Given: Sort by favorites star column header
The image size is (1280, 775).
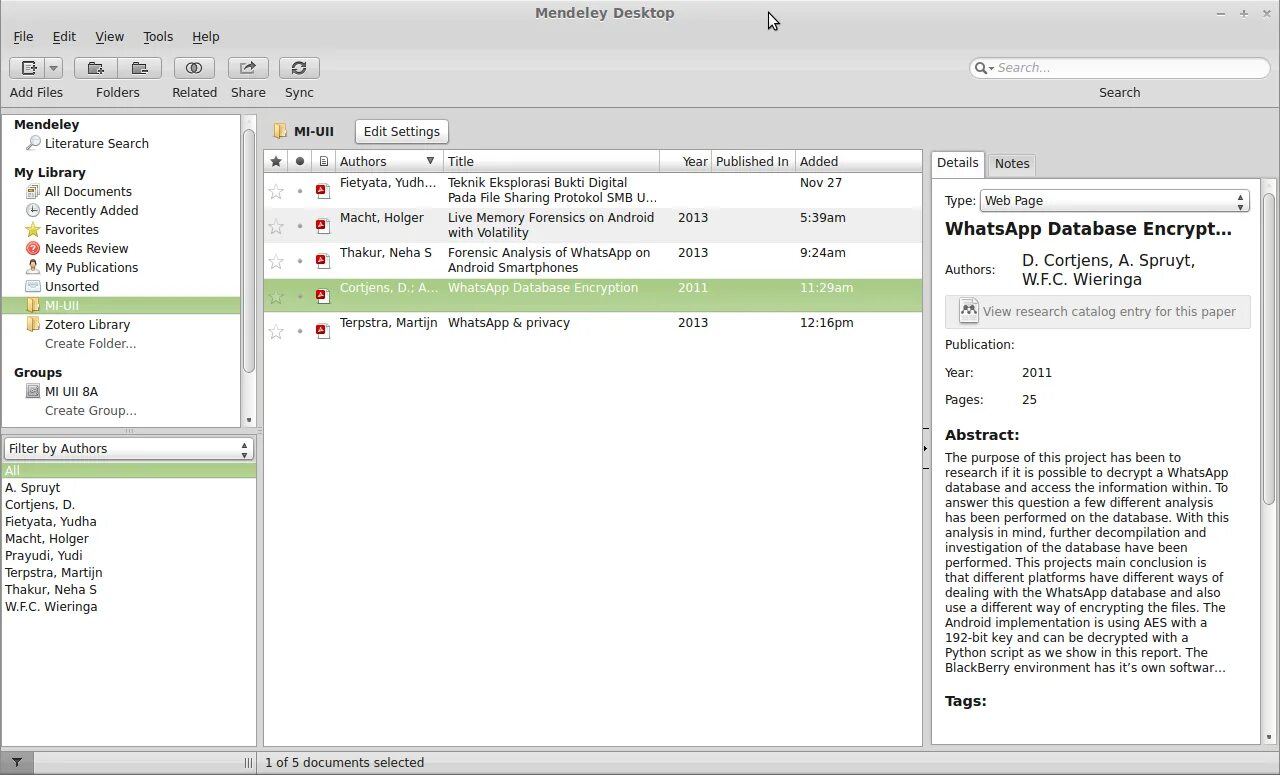Looking at the screenshot, I should (x=276, y=161).
